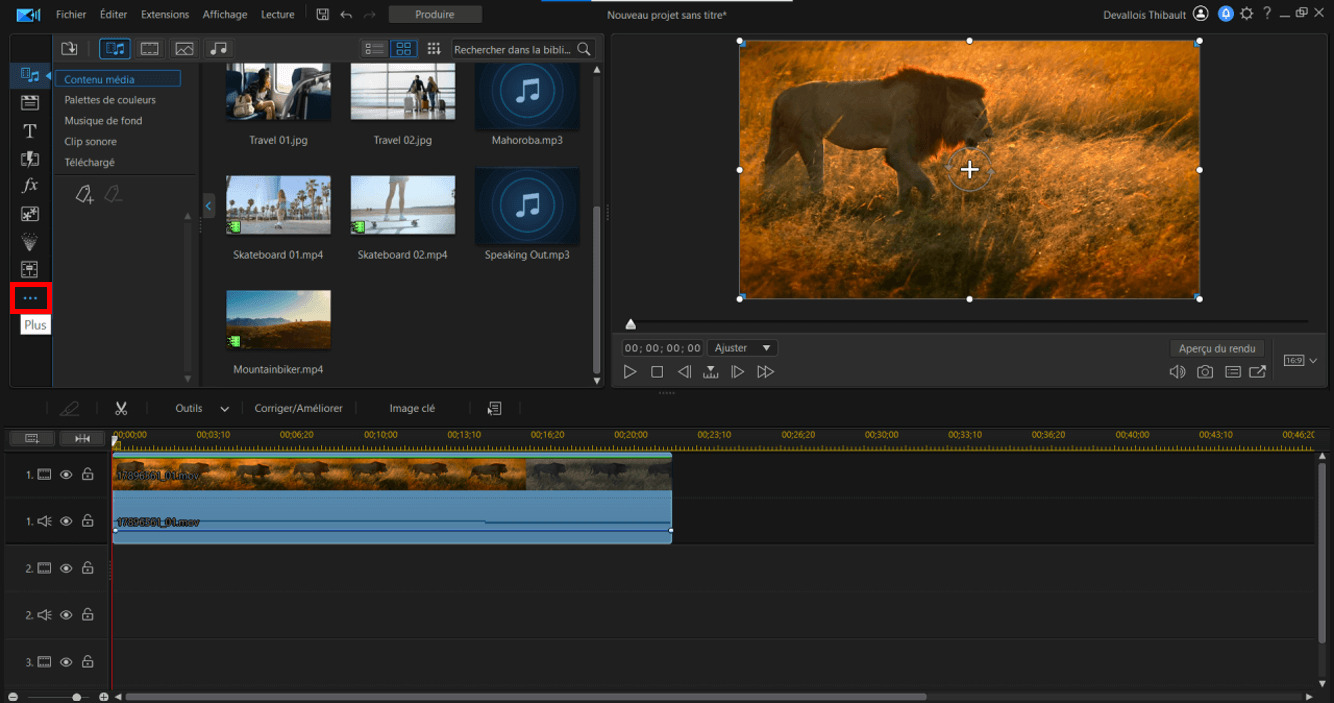Open the Project/Template room clapboard icon
The image size is (1334, 703).
(x=30, y=102)
